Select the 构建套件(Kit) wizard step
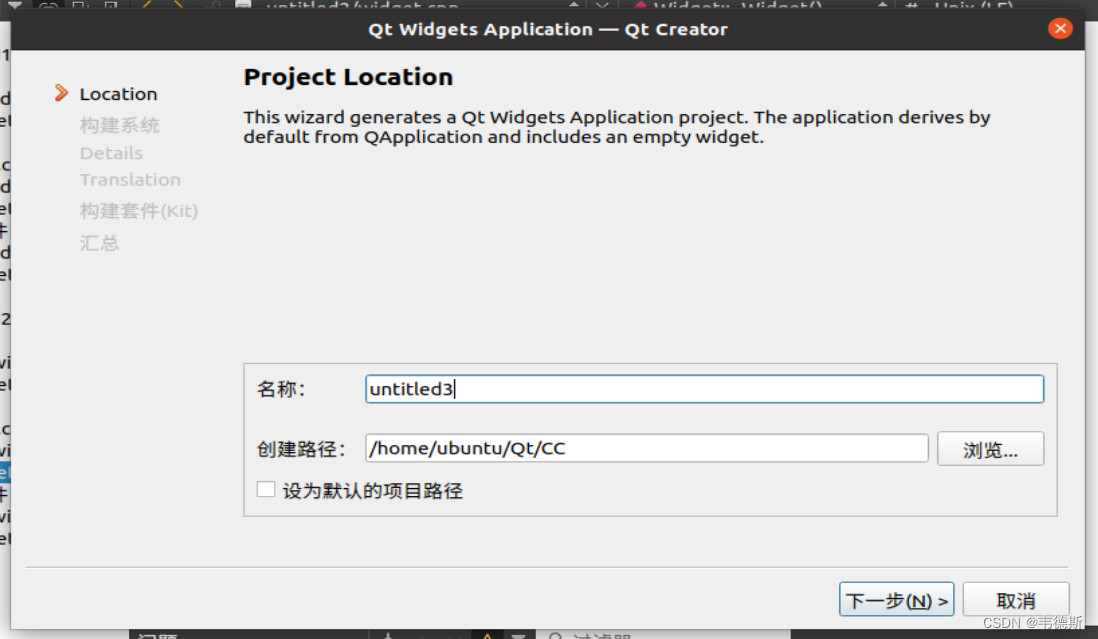 [x=139, y=211]
